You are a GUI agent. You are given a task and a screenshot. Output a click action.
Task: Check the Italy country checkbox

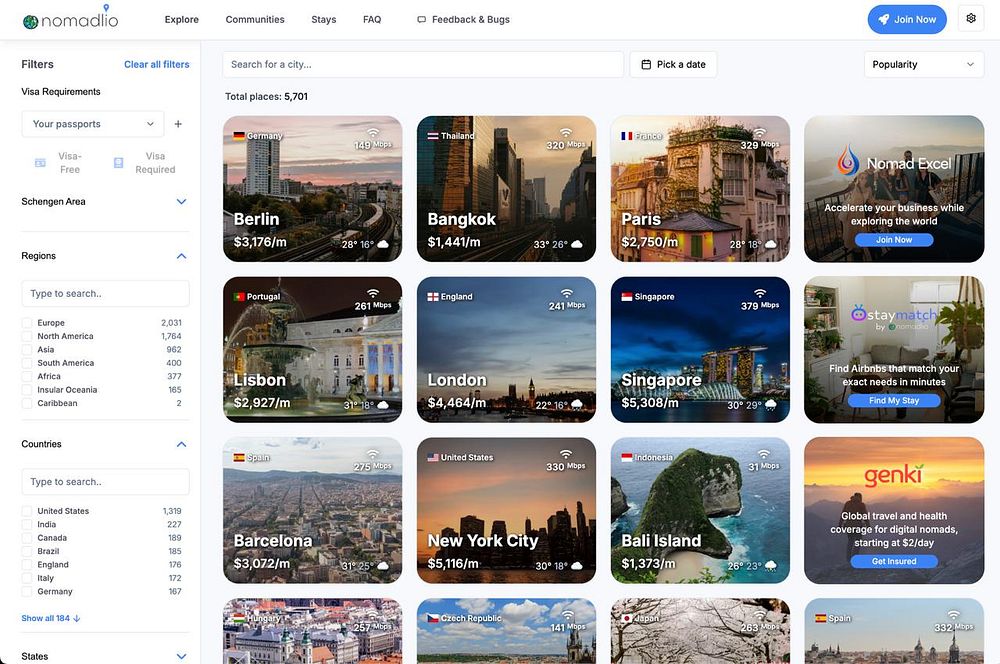(27, 578)
